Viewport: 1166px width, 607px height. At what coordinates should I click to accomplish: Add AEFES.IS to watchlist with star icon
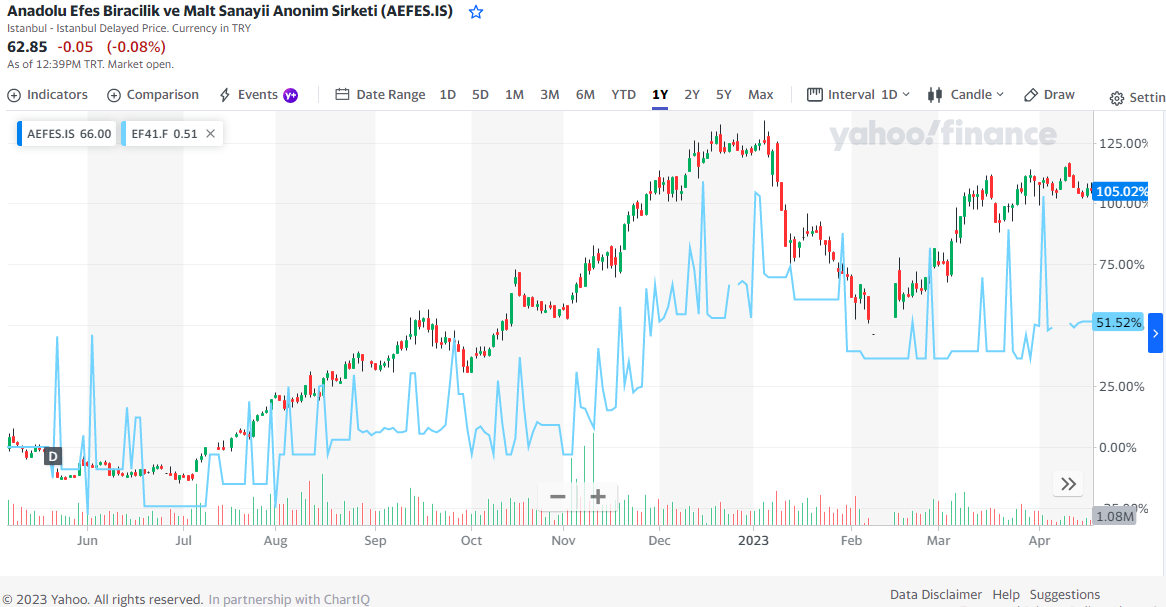point(476,12)
